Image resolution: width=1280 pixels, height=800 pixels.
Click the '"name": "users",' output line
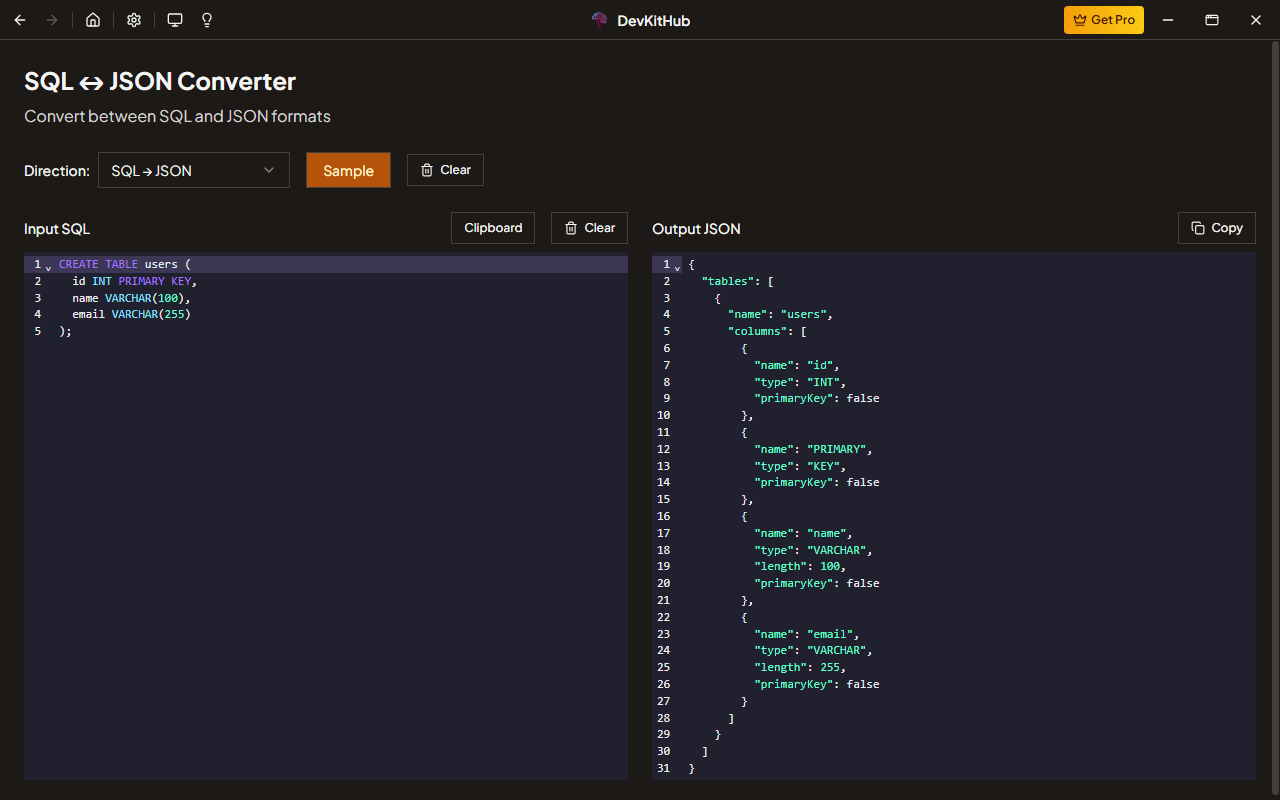pos(780,314)
